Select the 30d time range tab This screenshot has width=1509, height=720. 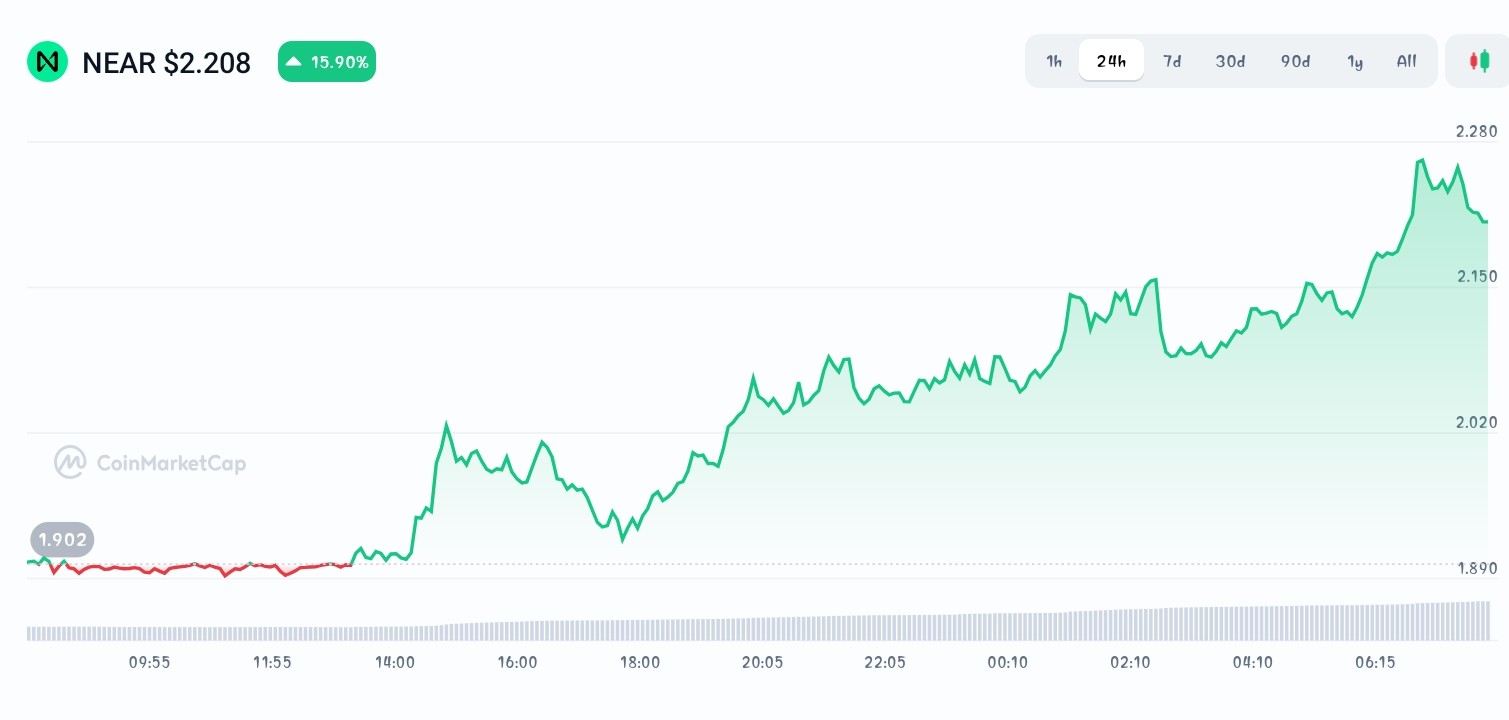click(1230, 61)
